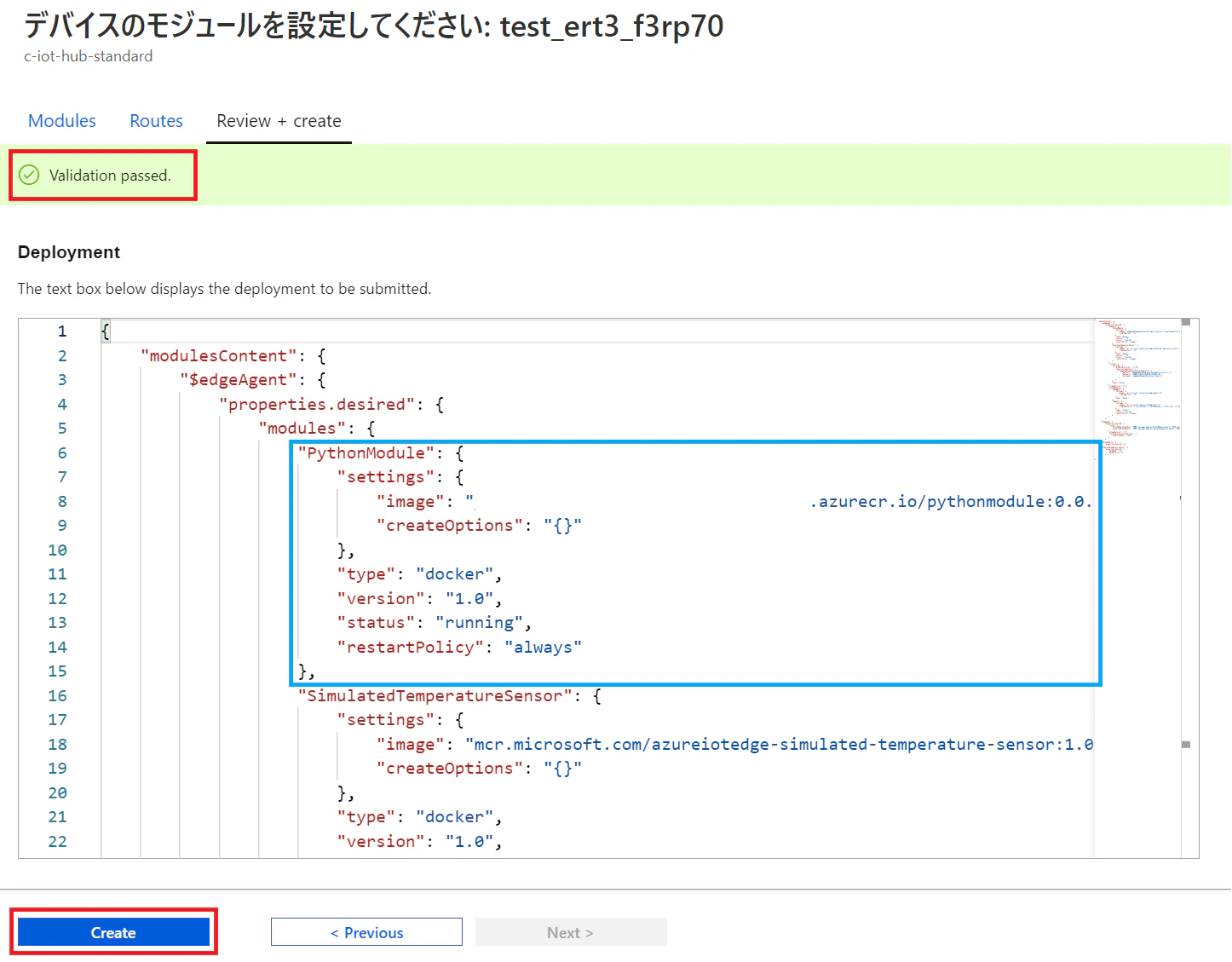Click the "settings" key on line 7

[386, 476]
